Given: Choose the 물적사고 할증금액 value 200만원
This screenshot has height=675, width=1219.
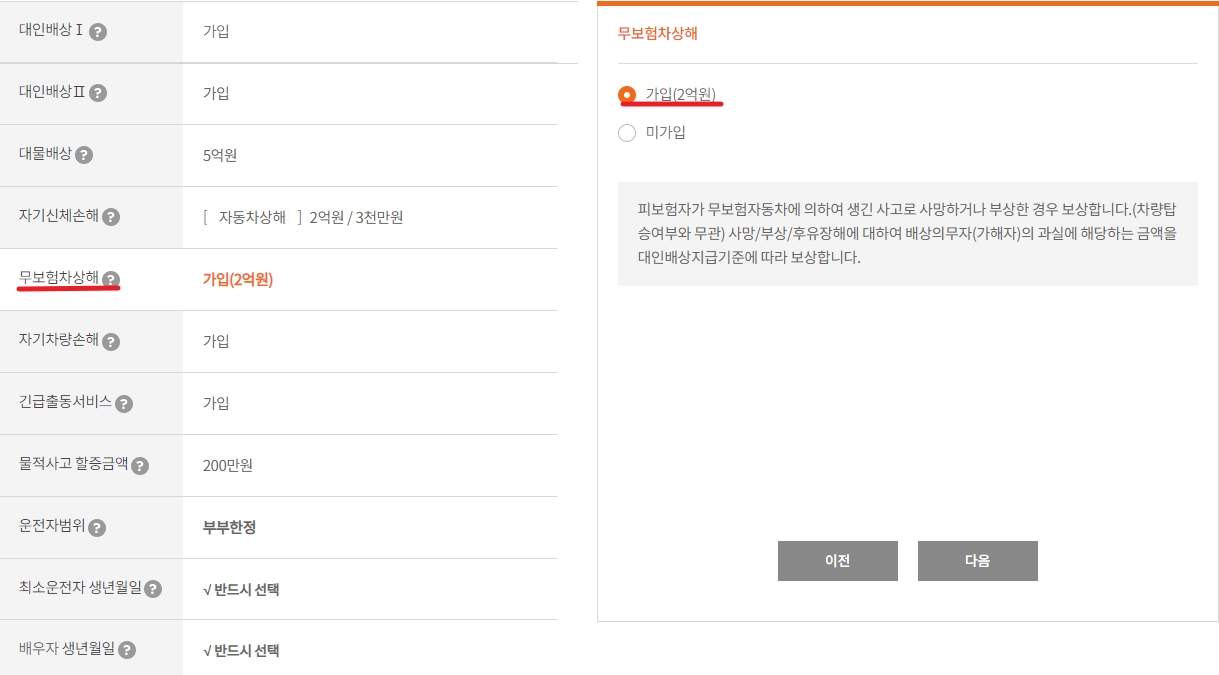Looking at the screenshot, I should pos(228,465).
